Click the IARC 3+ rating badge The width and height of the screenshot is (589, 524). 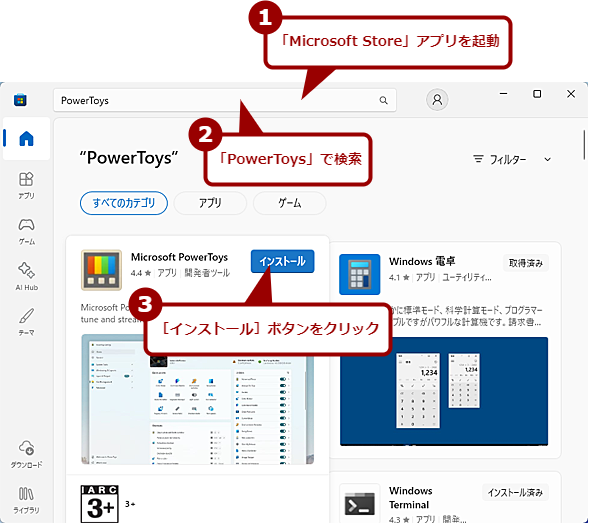pos(100,504)
